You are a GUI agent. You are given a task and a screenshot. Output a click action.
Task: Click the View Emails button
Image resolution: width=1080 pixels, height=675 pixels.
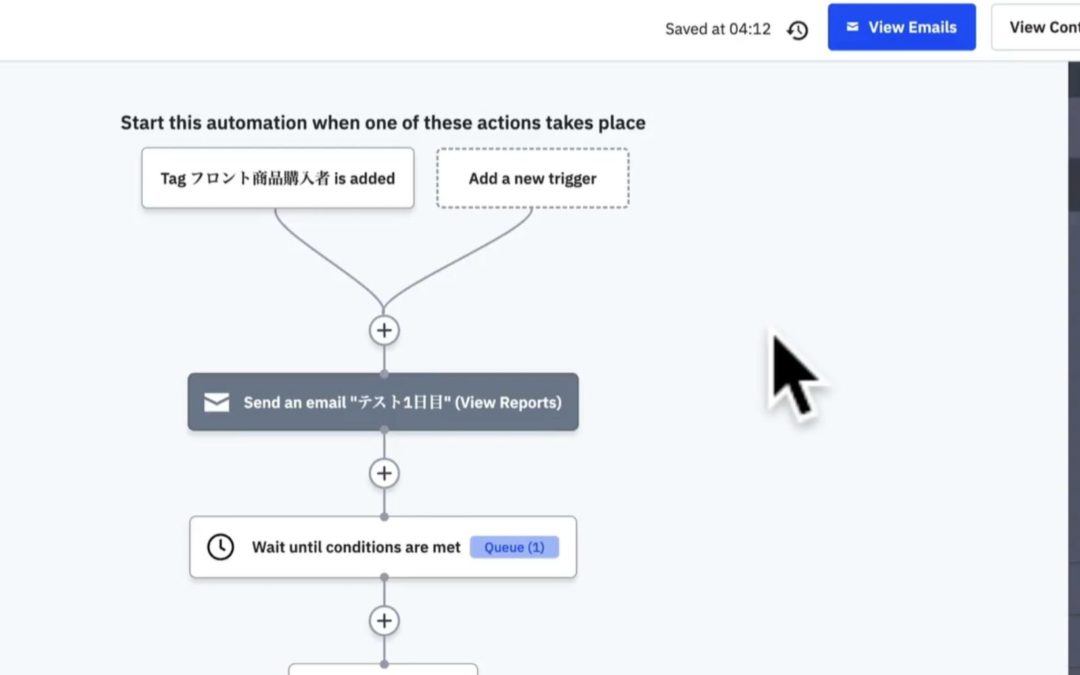(901, 27)
